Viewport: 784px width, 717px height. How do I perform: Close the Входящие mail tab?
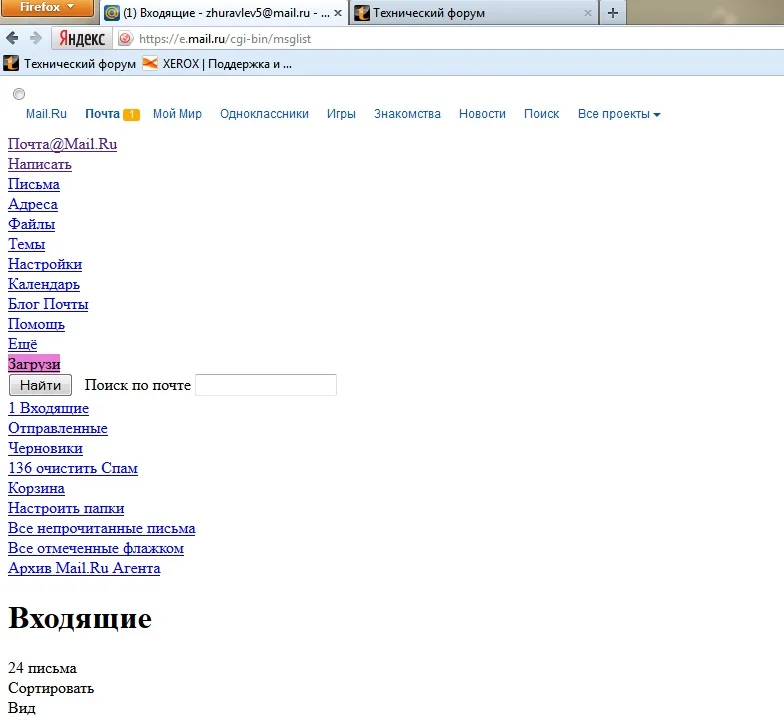[338, 13]
